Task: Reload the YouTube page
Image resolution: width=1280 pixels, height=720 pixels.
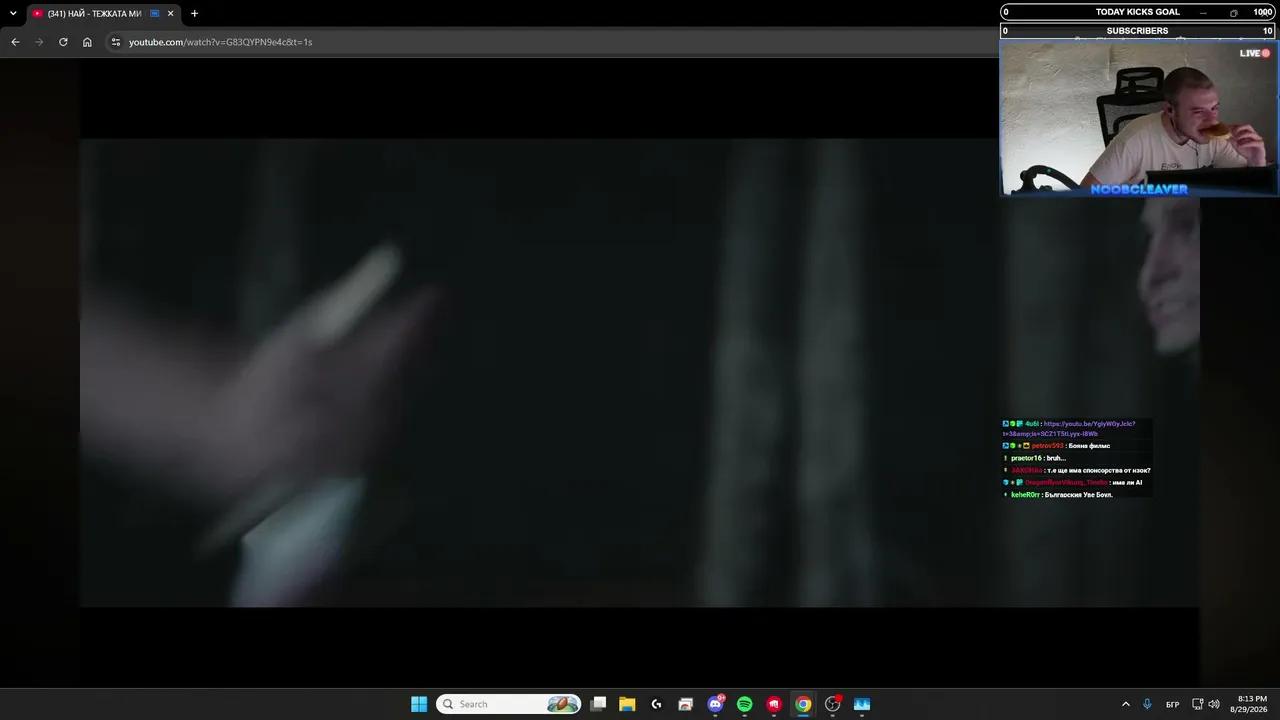Action: pyautogui.click(x=63, y=42)
